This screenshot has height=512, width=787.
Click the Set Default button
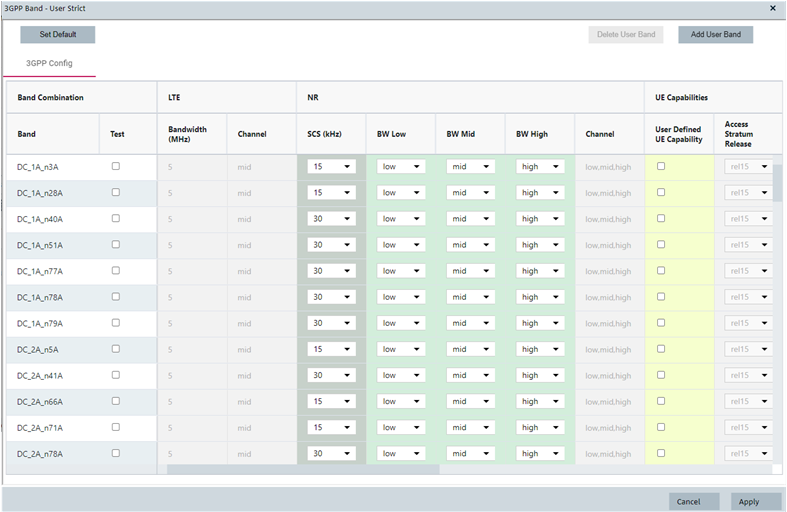pyautogui.click(x=57, y=35)
